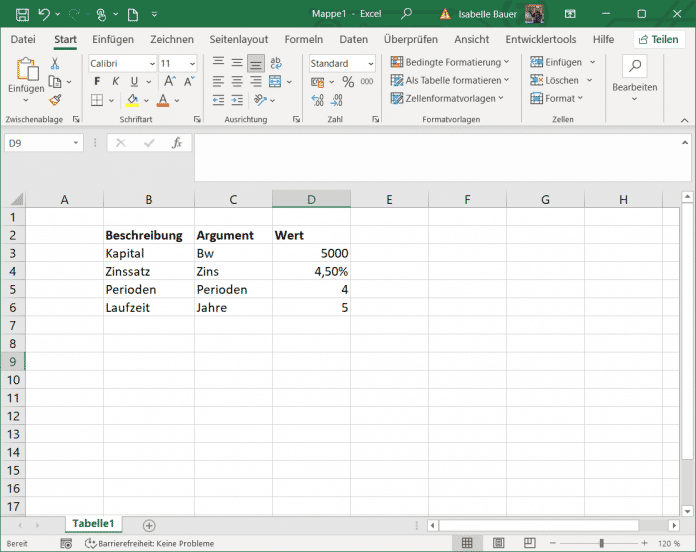The height and width of the screenshot is (552, 696).
Task: Select cell D4 containing 4,50%
Action: pos(311,271)
